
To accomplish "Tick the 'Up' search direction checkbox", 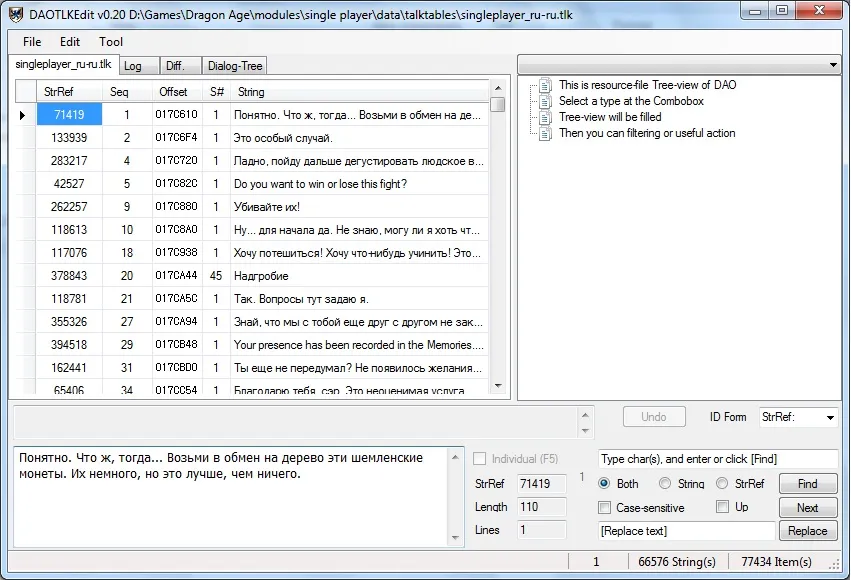I will (723, 508).
